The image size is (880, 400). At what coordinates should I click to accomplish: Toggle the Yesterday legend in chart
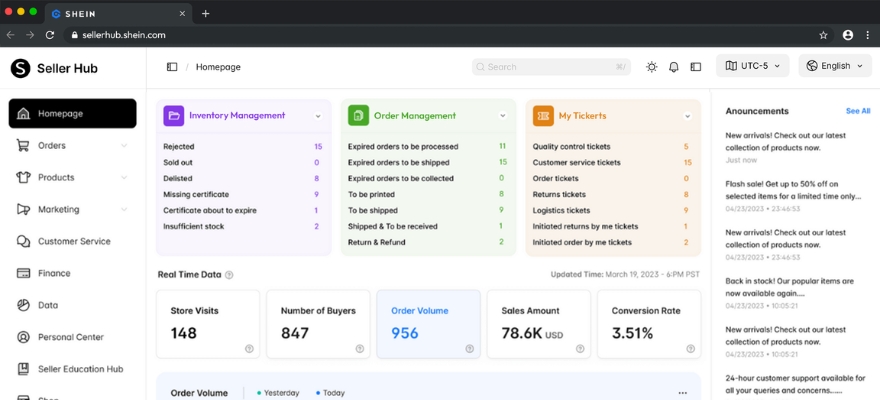tap(278, 393)
